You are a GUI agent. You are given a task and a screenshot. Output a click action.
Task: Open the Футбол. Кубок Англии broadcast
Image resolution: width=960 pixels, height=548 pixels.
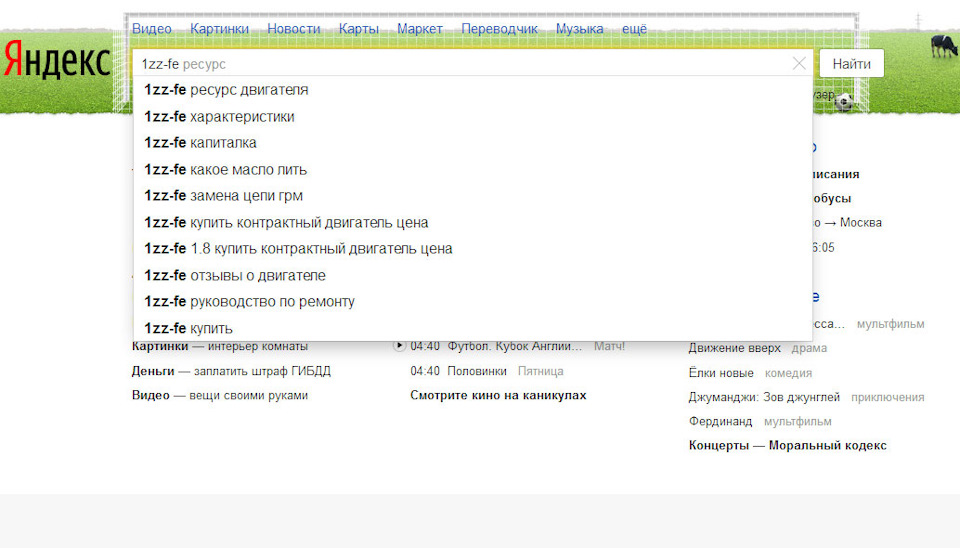[x=514, y=347]
